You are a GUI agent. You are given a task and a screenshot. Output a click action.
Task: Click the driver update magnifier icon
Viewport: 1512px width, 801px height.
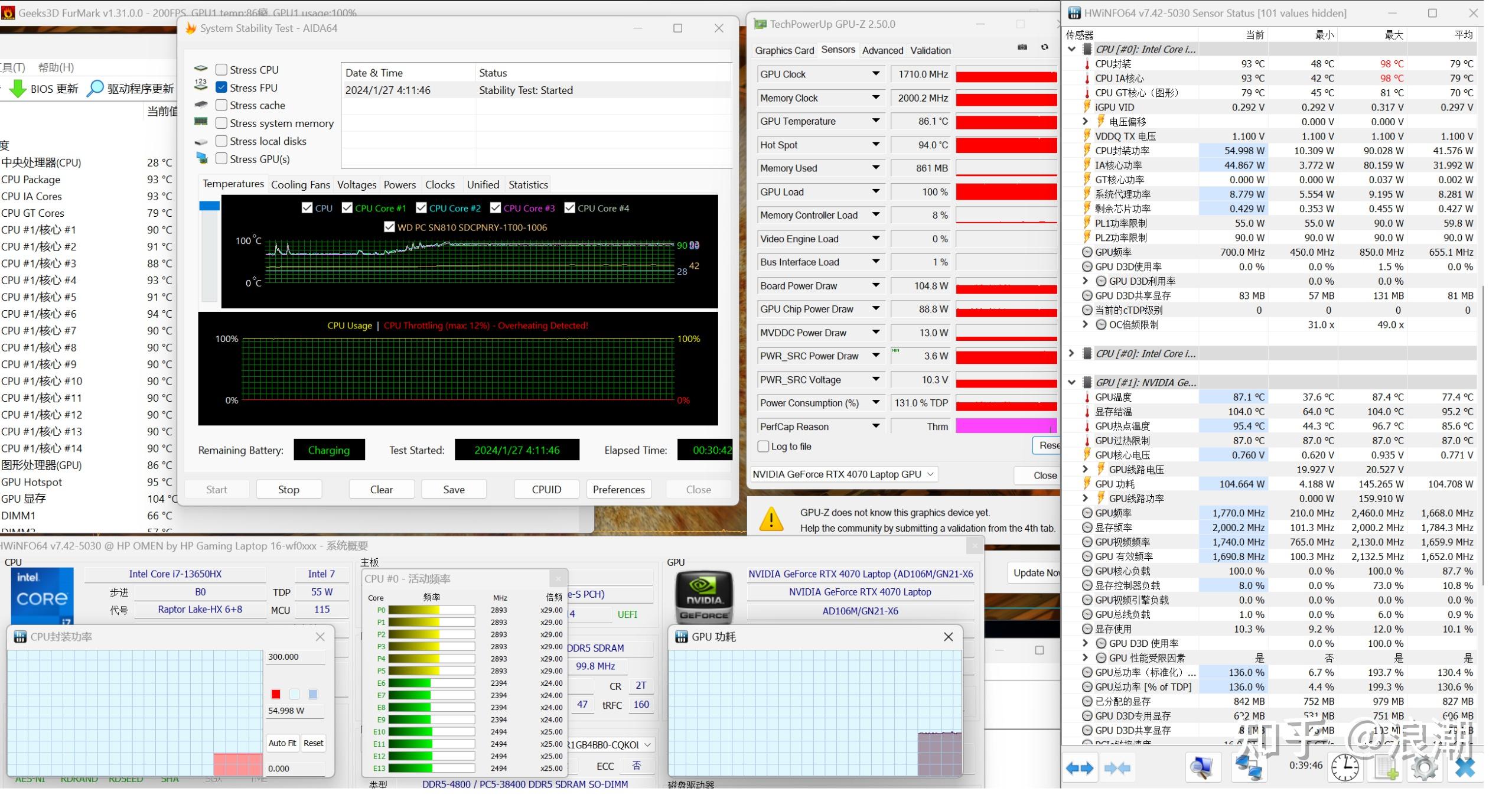click(x=95, y=89)
